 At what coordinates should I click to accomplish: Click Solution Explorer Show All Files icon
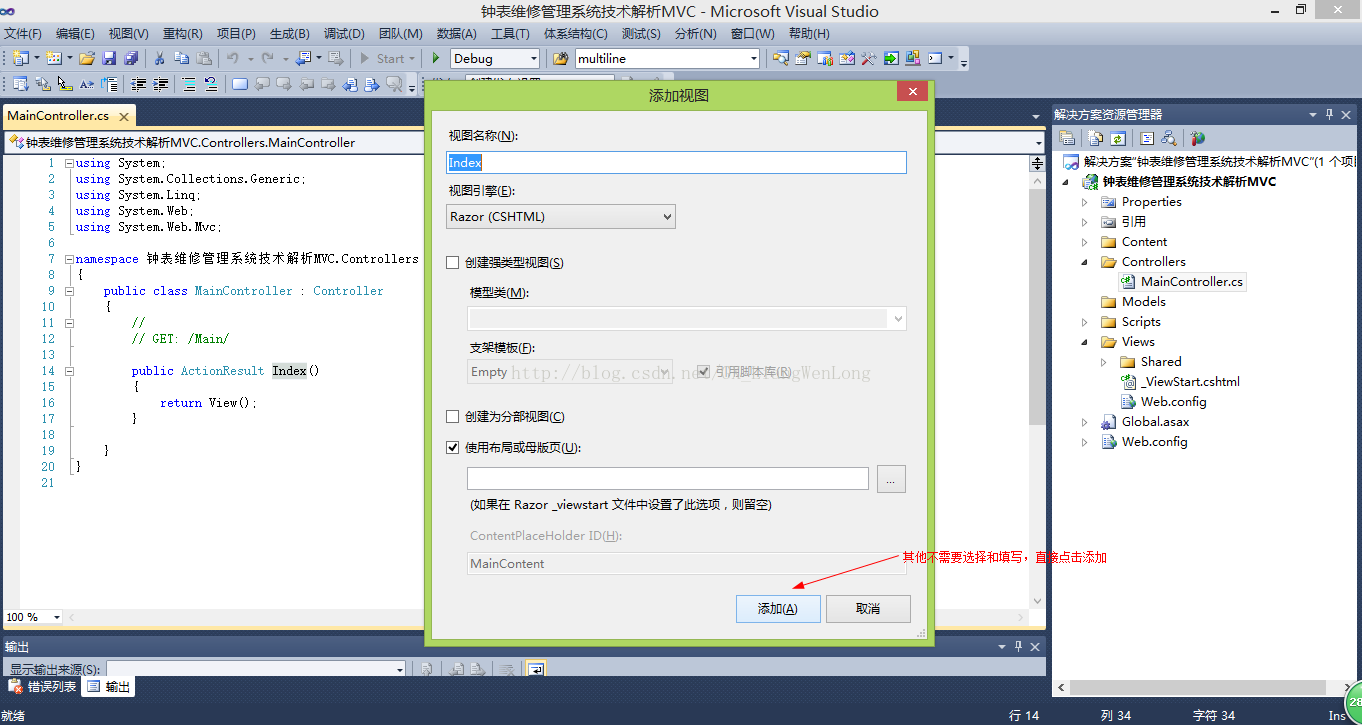1095,138
